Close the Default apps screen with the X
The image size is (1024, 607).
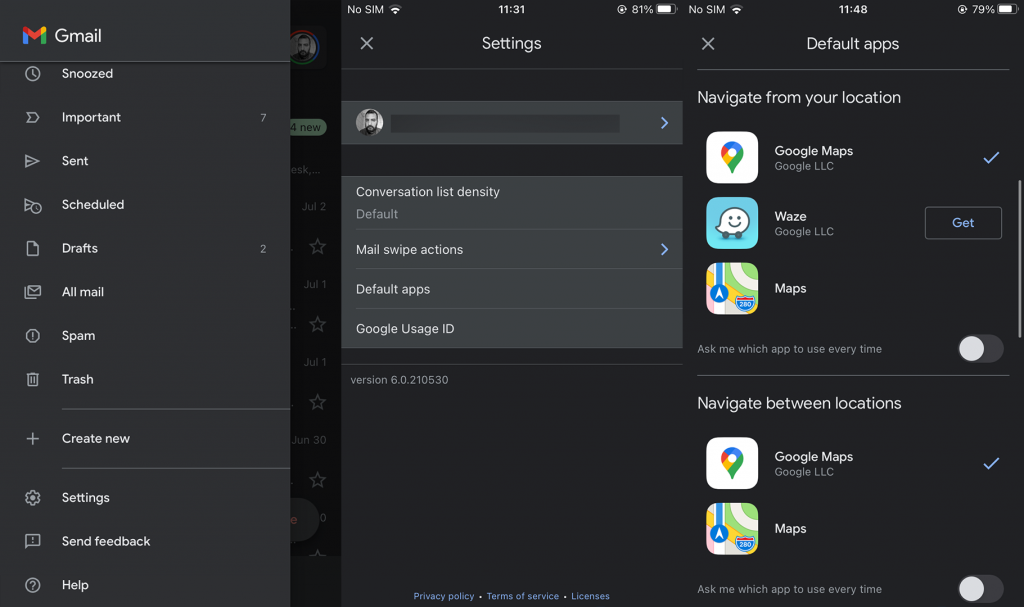click(708, 44)
